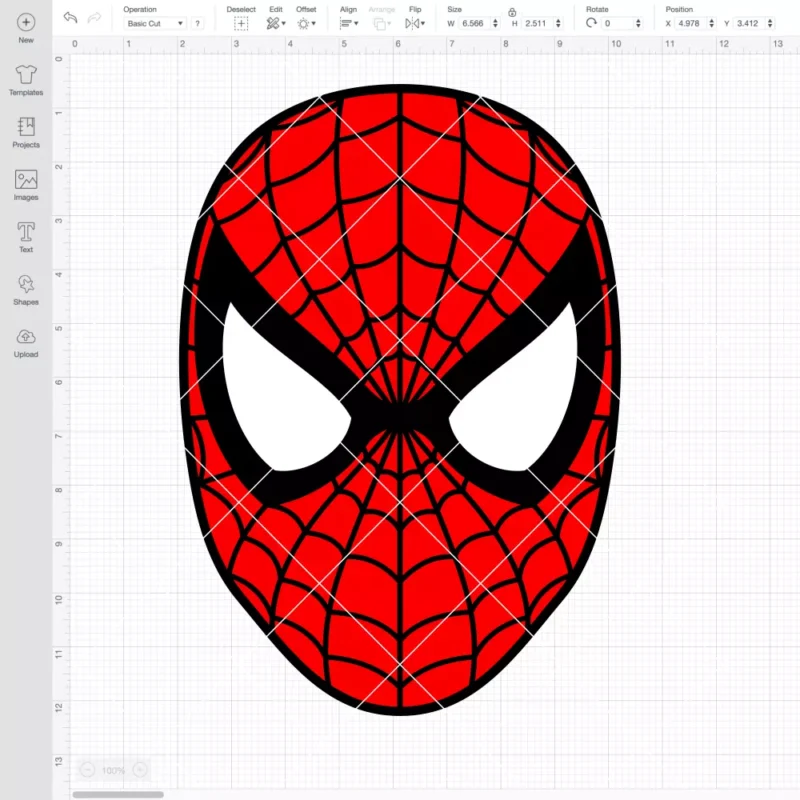Redo the last action
Screen dimensions: 800x800
[94, 18]
